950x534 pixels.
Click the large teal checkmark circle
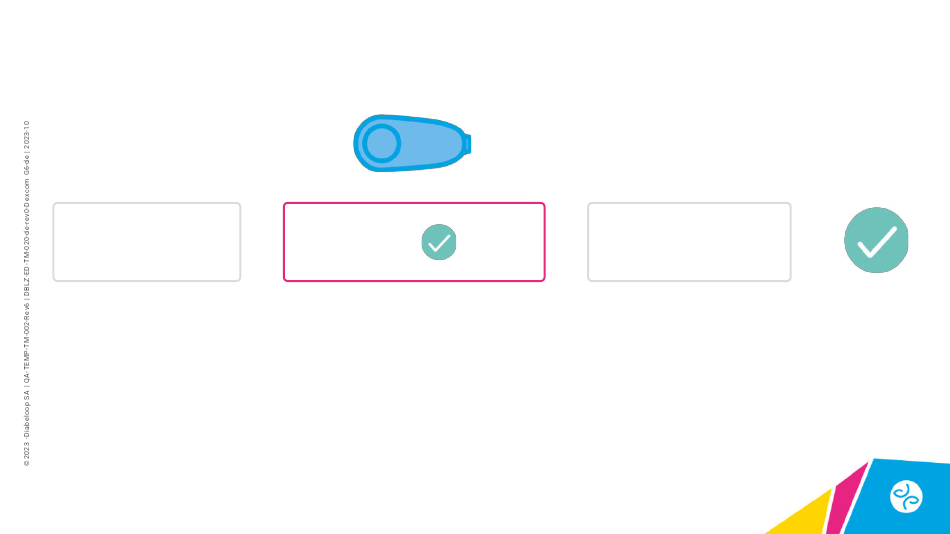point(876,240)
